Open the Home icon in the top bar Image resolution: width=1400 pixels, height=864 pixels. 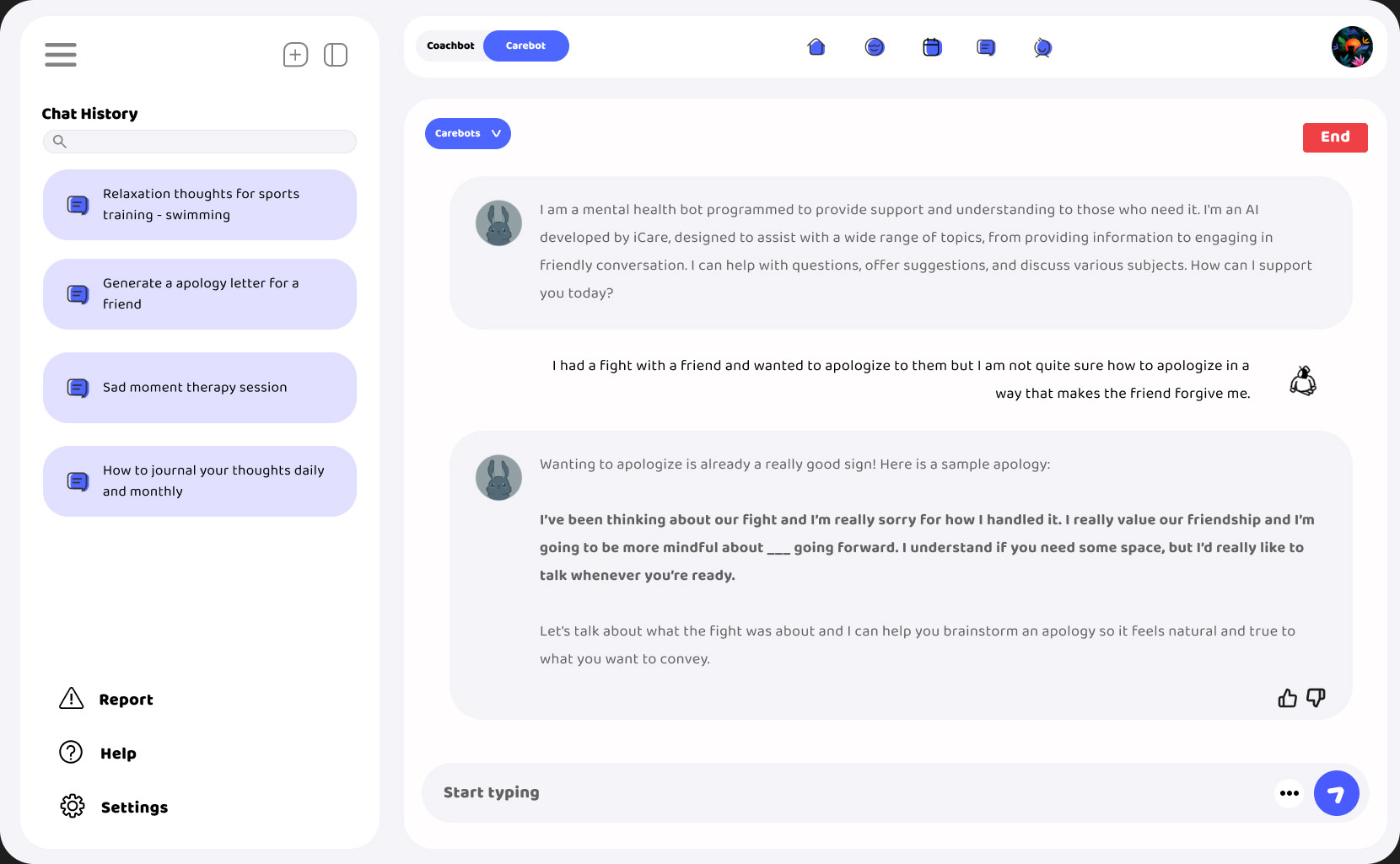(816, 47)
